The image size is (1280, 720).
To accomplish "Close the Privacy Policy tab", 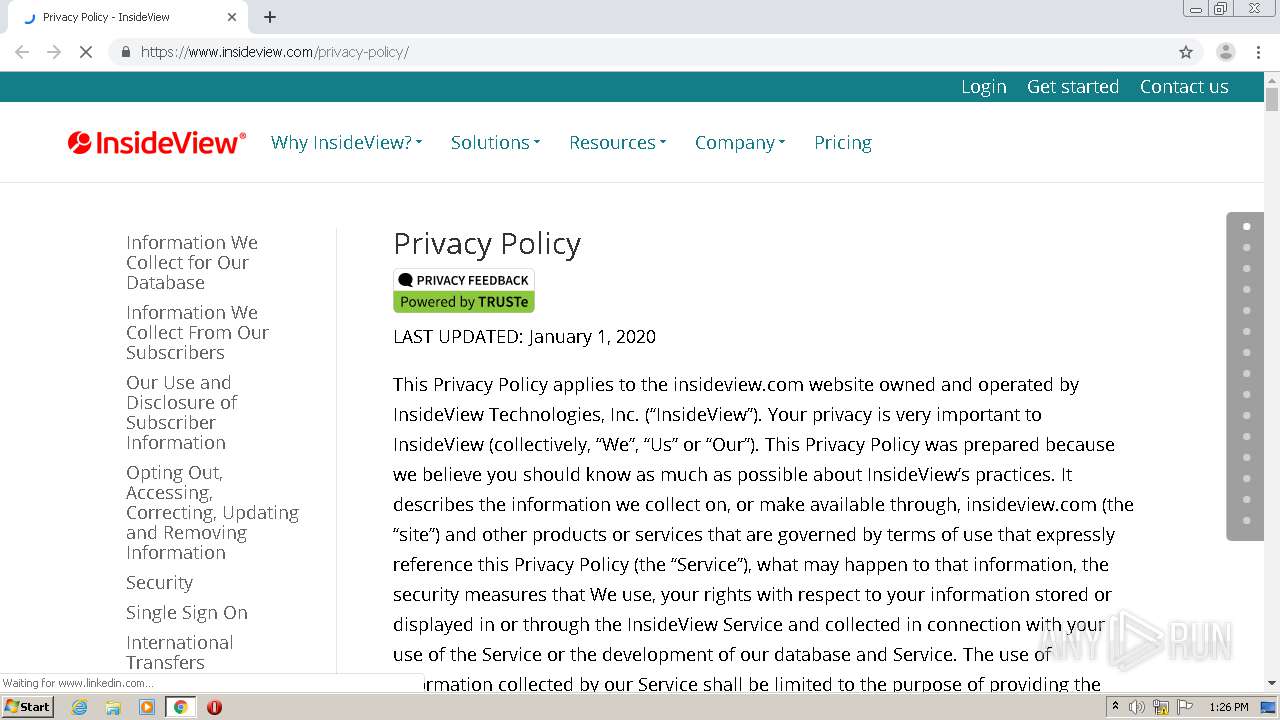I will pos(232,17).
